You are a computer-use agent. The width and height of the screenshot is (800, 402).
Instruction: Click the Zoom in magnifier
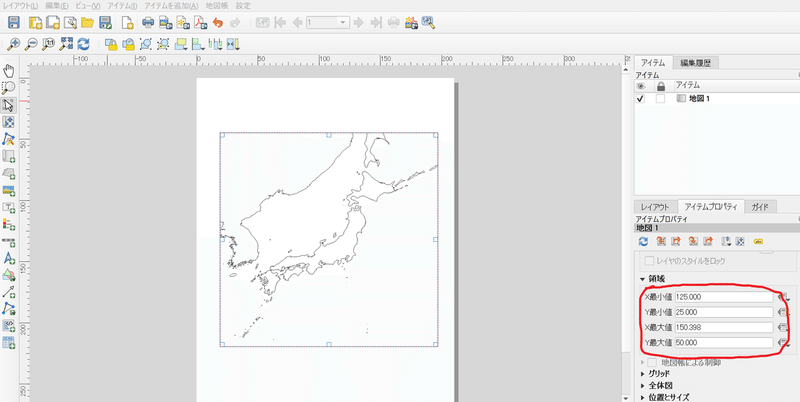14,44
